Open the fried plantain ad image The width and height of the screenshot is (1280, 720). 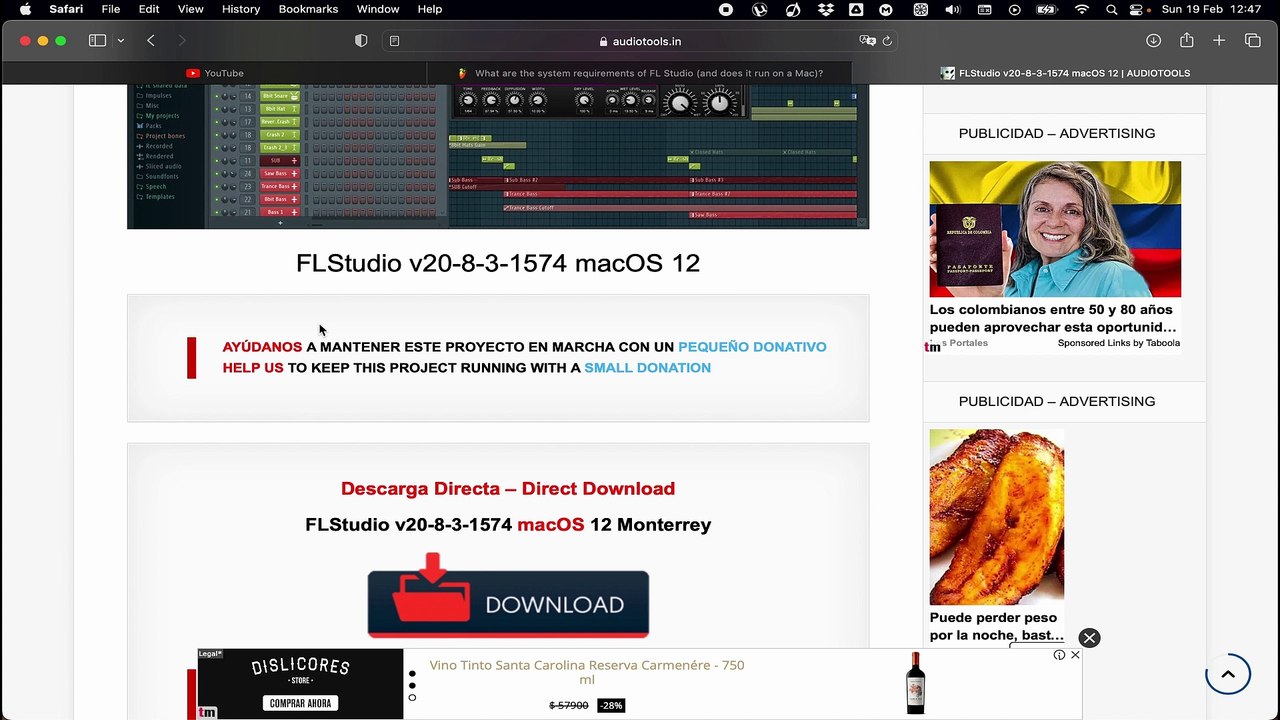click(996, 517)
